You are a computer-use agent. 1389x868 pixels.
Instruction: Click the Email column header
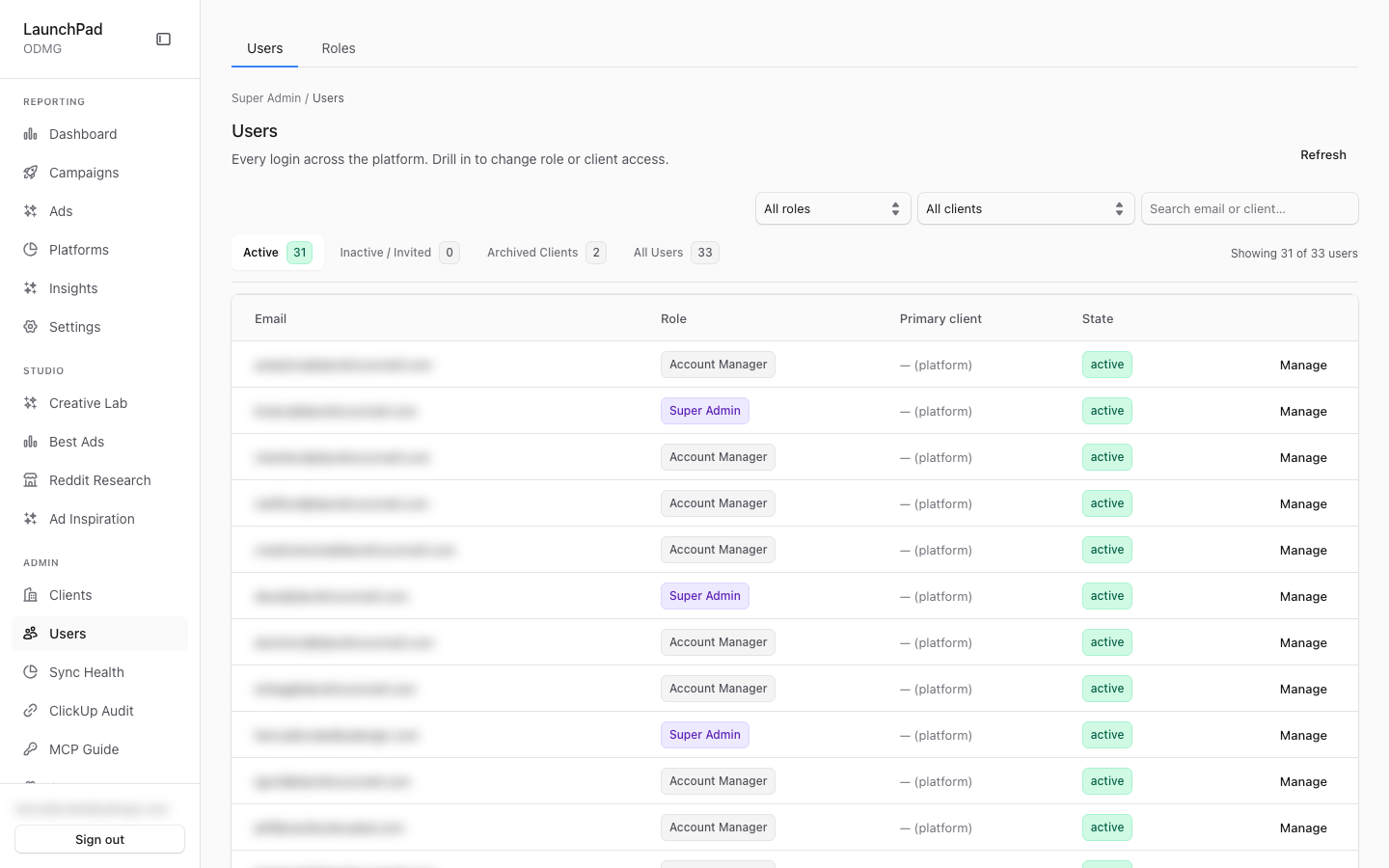[x=271, y=319]
